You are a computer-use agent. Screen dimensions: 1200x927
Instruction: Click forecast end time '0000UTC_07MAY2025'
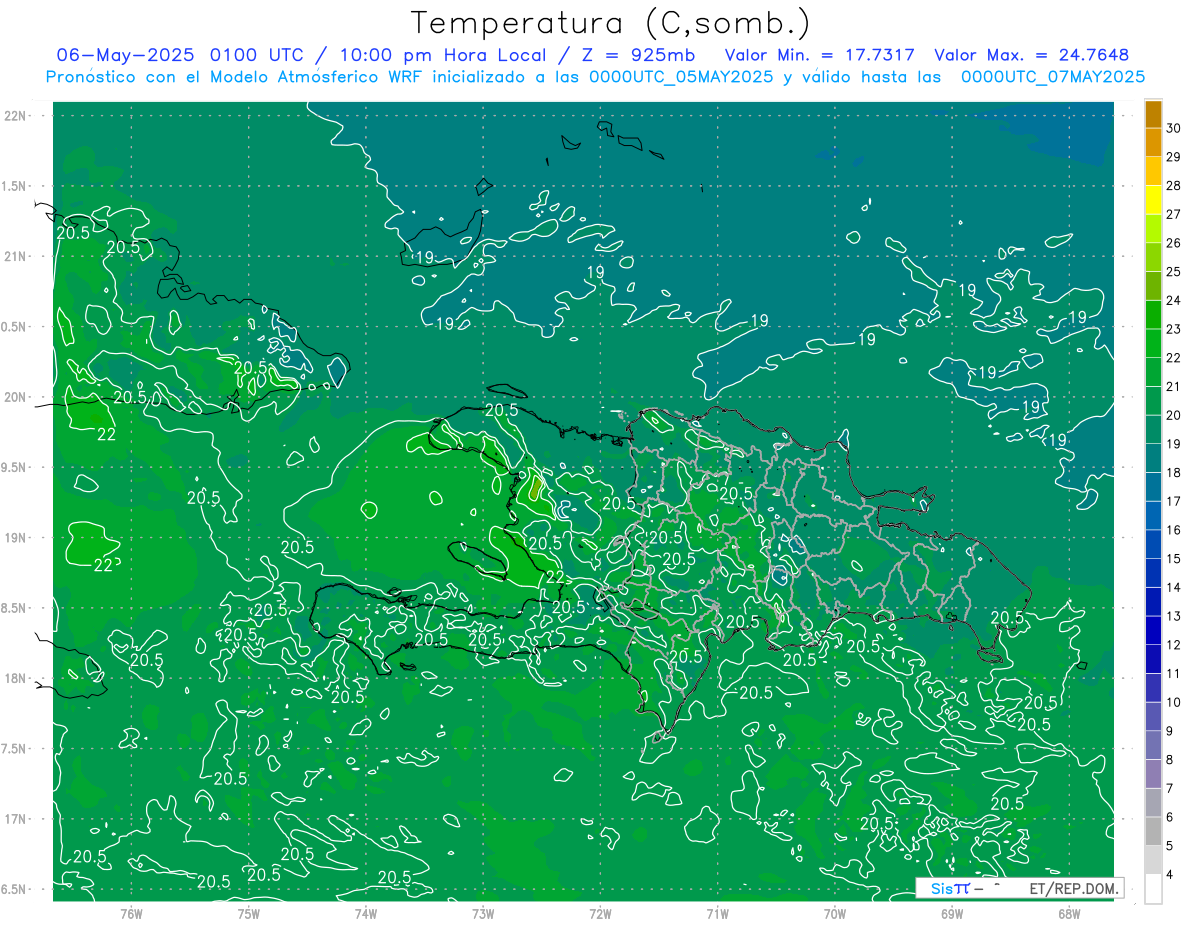(1053, 77)
